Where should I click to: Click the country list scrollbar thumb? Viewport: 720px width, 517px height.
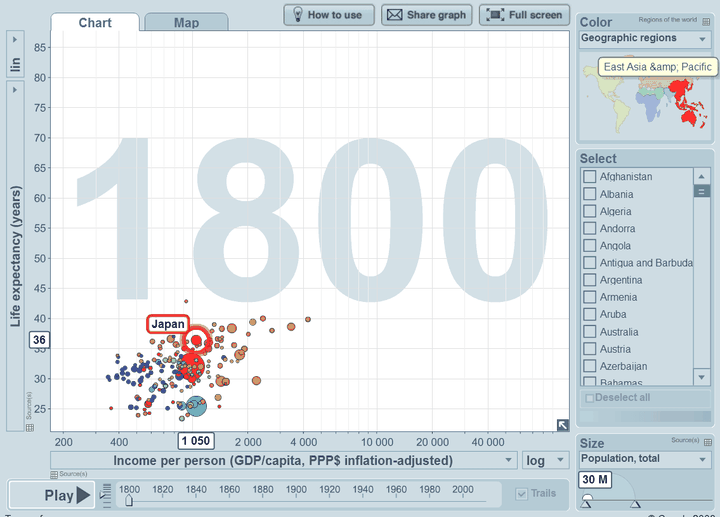click(701, 191)
